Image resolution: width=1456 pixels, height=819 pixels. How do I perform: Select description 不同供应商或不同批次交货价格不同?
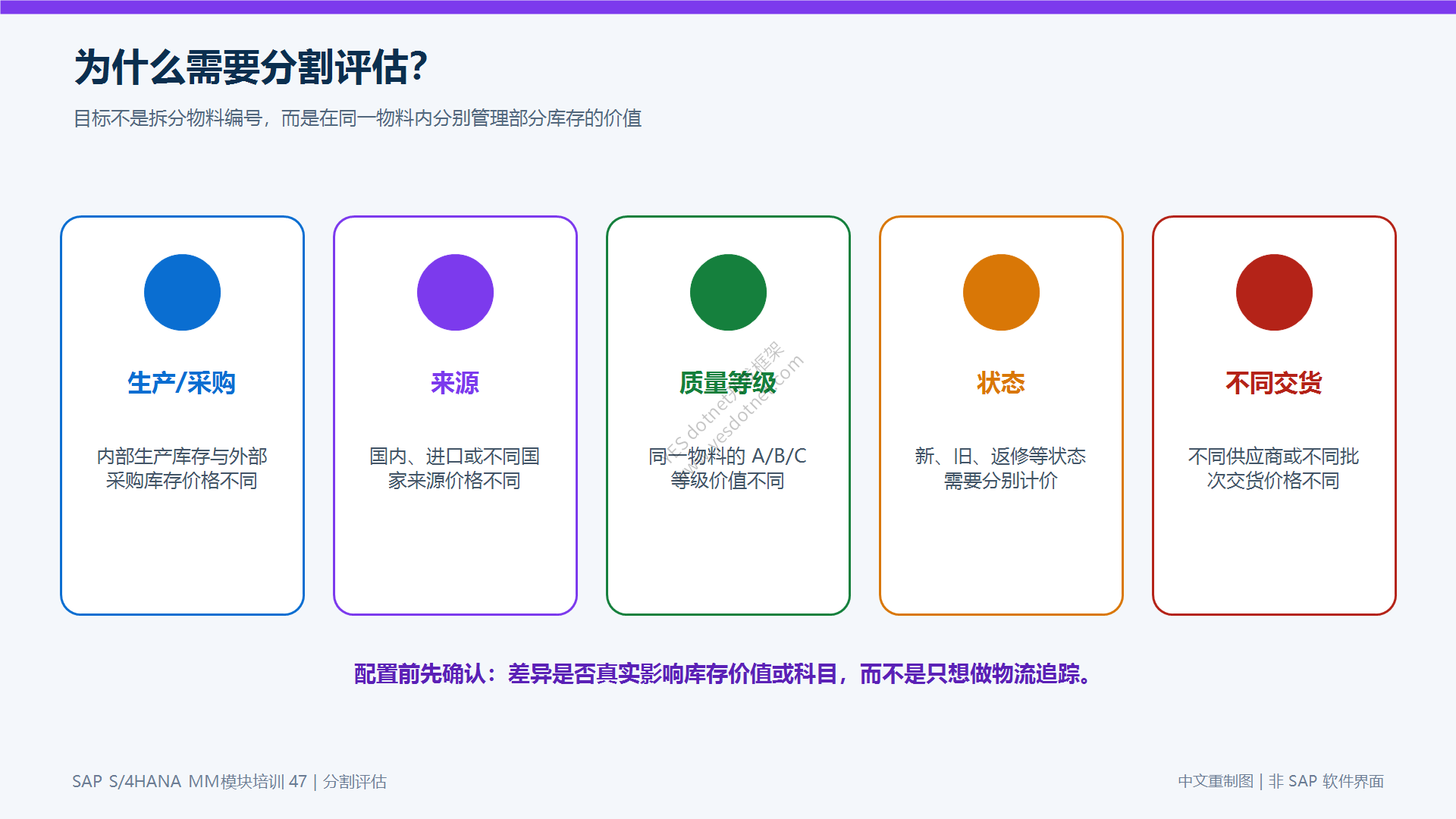(1274, 468)
